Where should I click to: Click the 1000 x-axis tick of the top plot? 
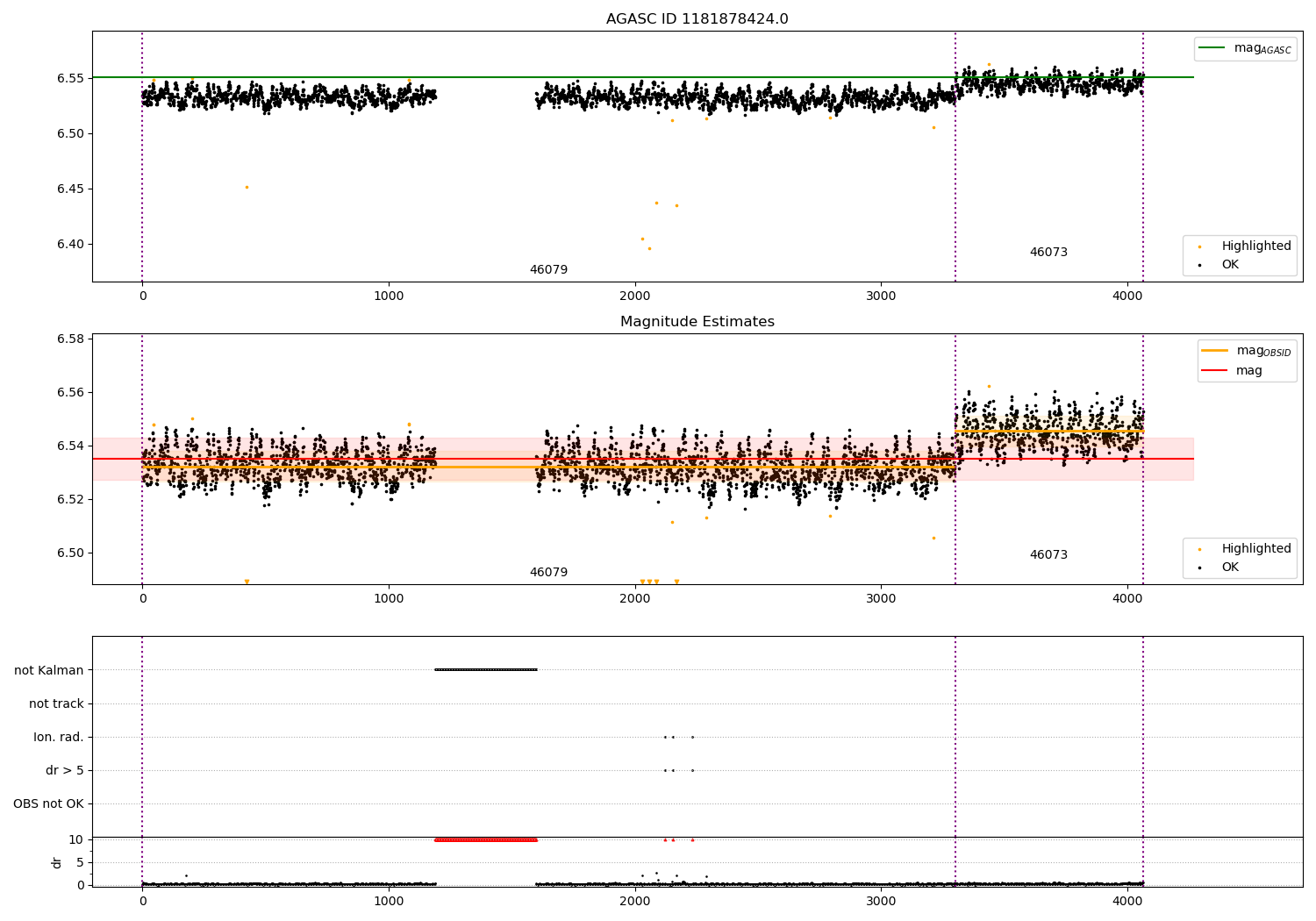pyautogui.click(x=389, y=296)
